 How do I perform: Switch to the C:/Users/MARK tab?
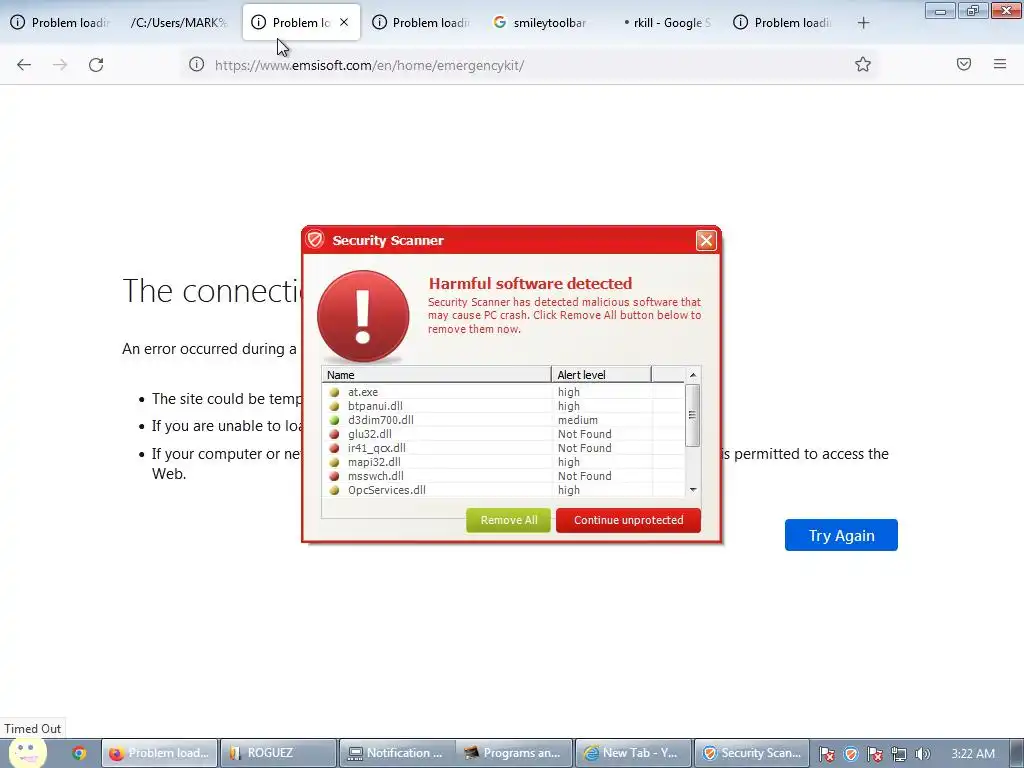point(179,22)
